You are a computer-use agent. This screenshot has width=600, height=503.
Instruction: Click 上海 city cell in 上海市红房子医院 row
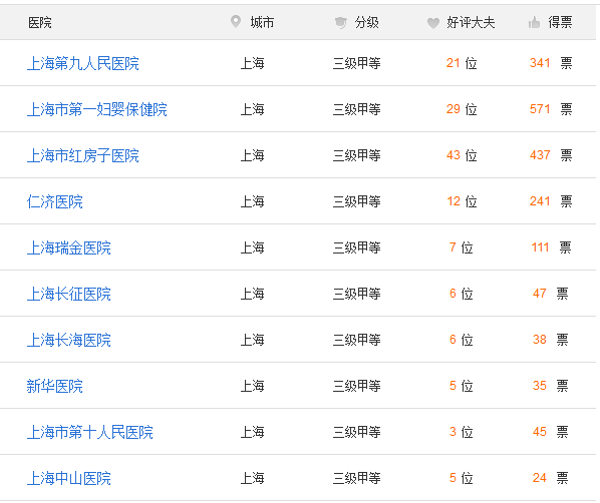pyautogui.click(x=253, y=155)
